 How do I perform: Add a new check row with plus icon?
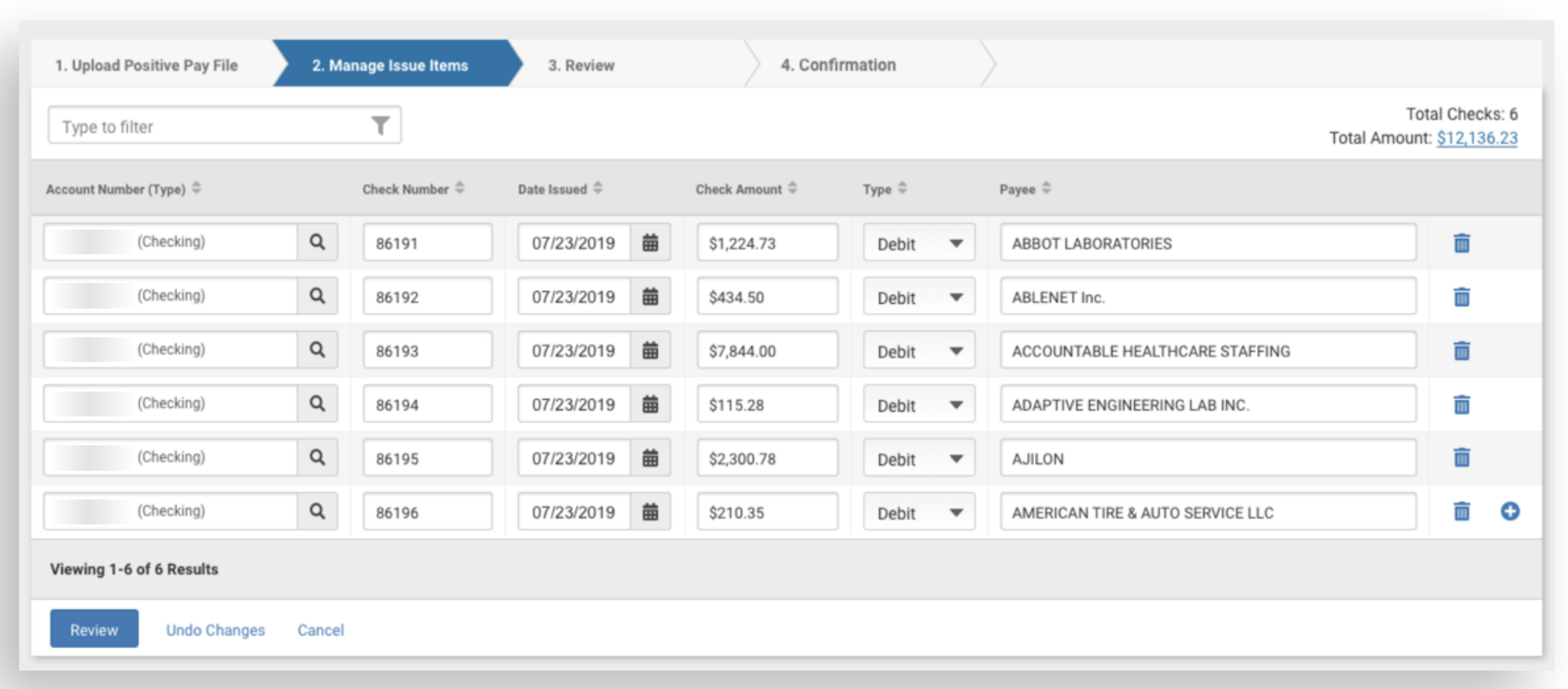coord(1510,512)
